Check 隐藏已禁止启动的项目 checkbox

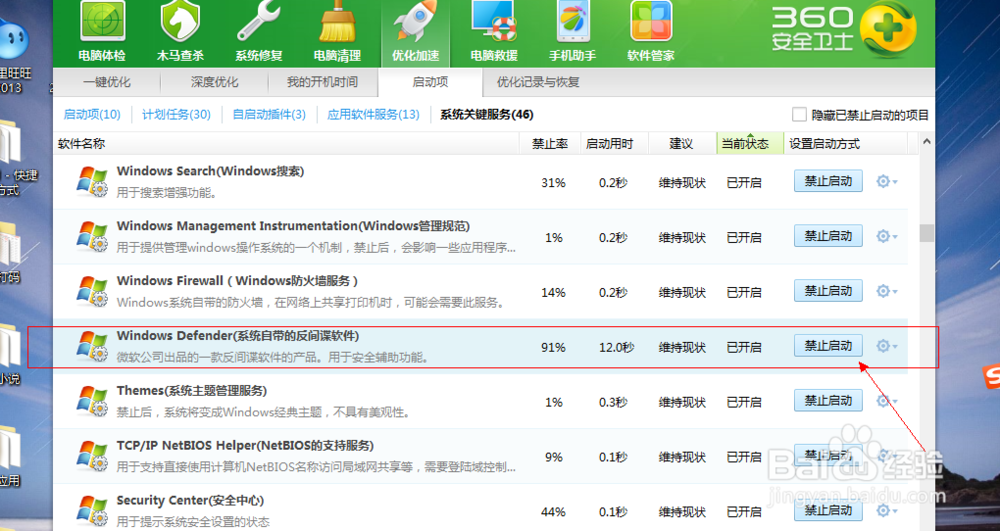click(x=799, y=115)
